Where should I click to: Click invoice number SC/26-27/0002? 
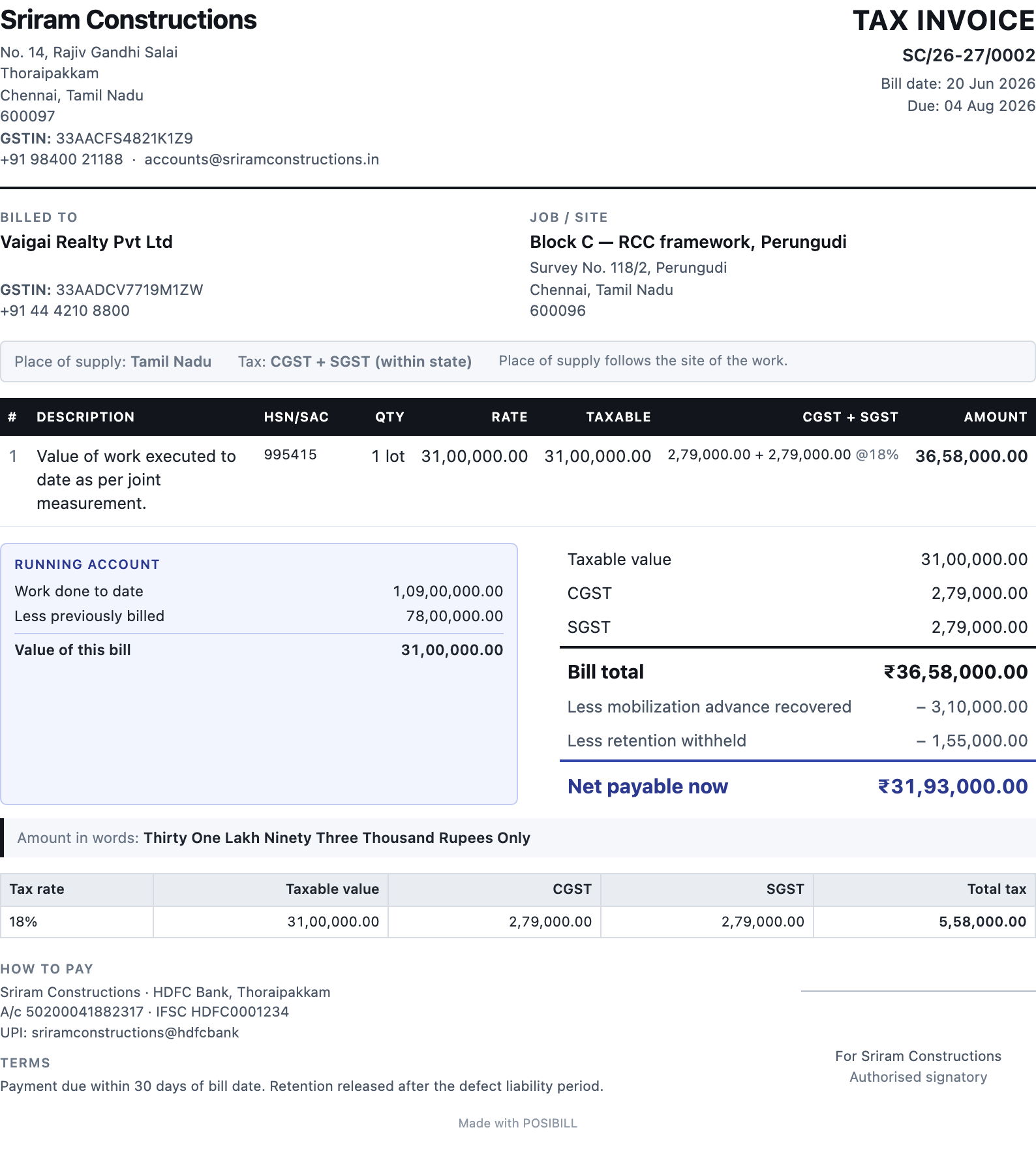[969, 55]
